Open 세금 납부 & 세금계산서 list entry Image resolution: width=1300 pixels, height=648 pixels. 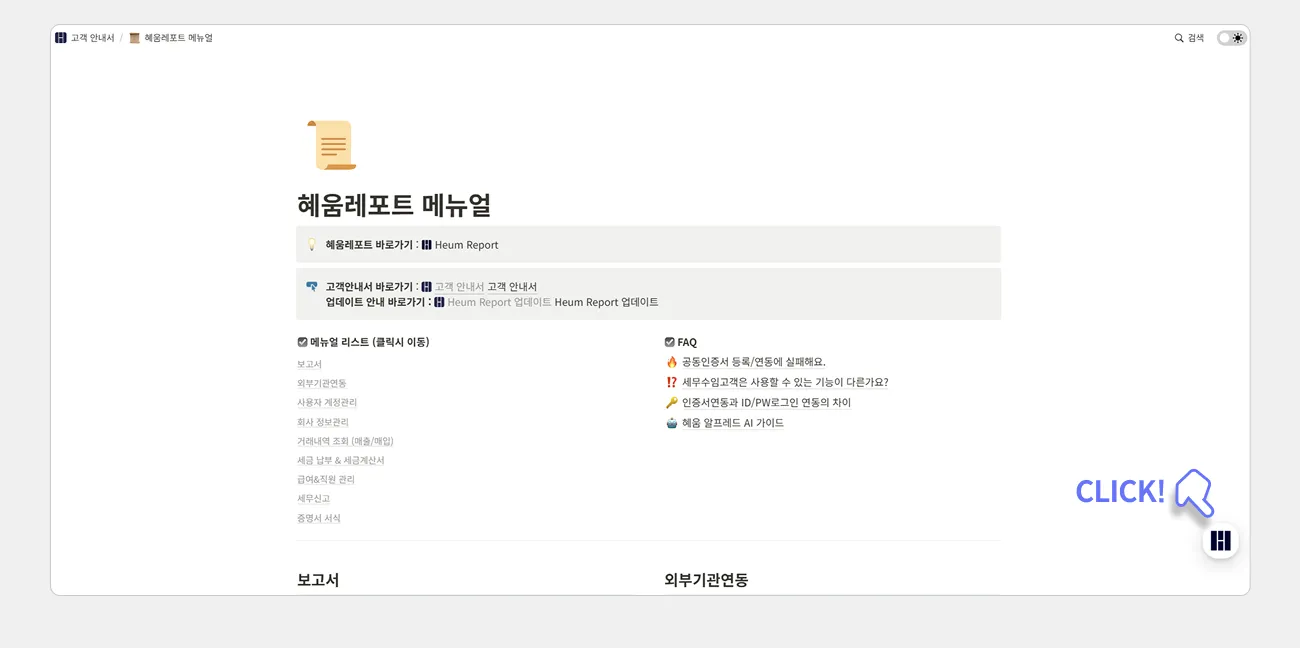(341, 460)
